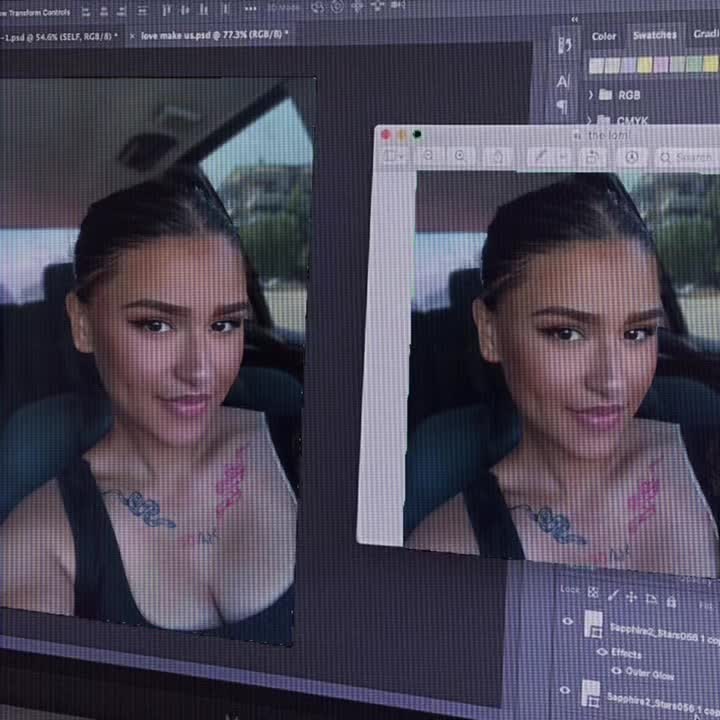Pick the bright green swatch in Swatches
Screen dimensions: 720x720
(x=694, y=64)
